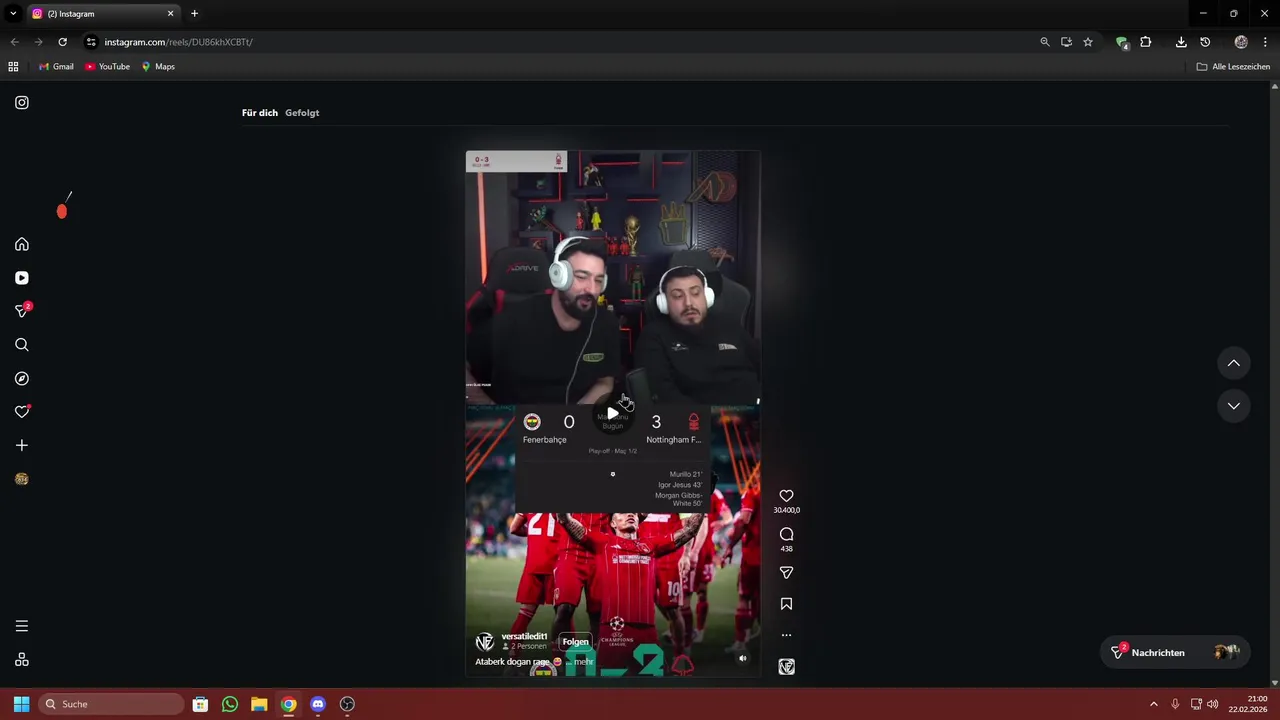Go to previous reel with up chevron
1280x720 pixels.
pos(1233,363)
